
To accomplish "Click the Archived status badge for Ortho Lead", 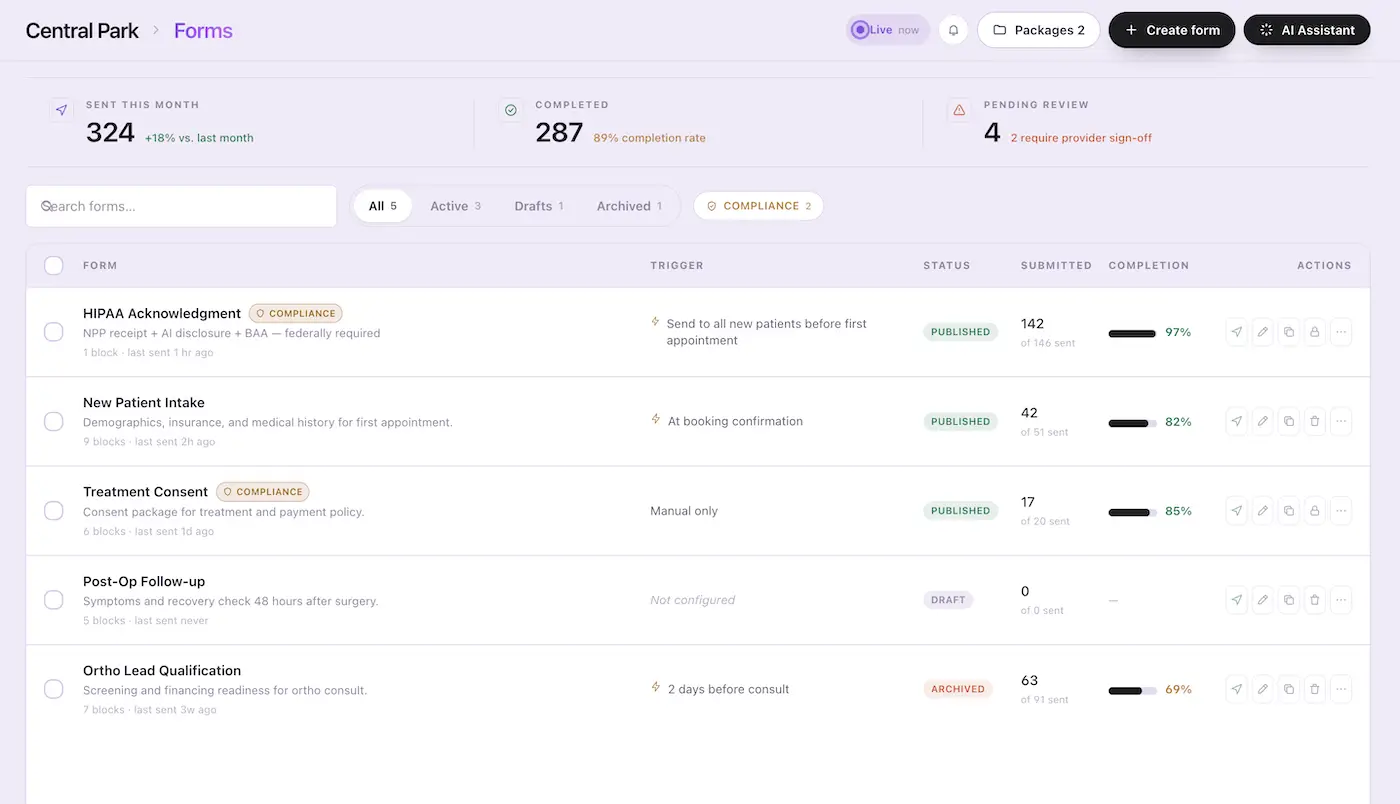I will point(958,689).
